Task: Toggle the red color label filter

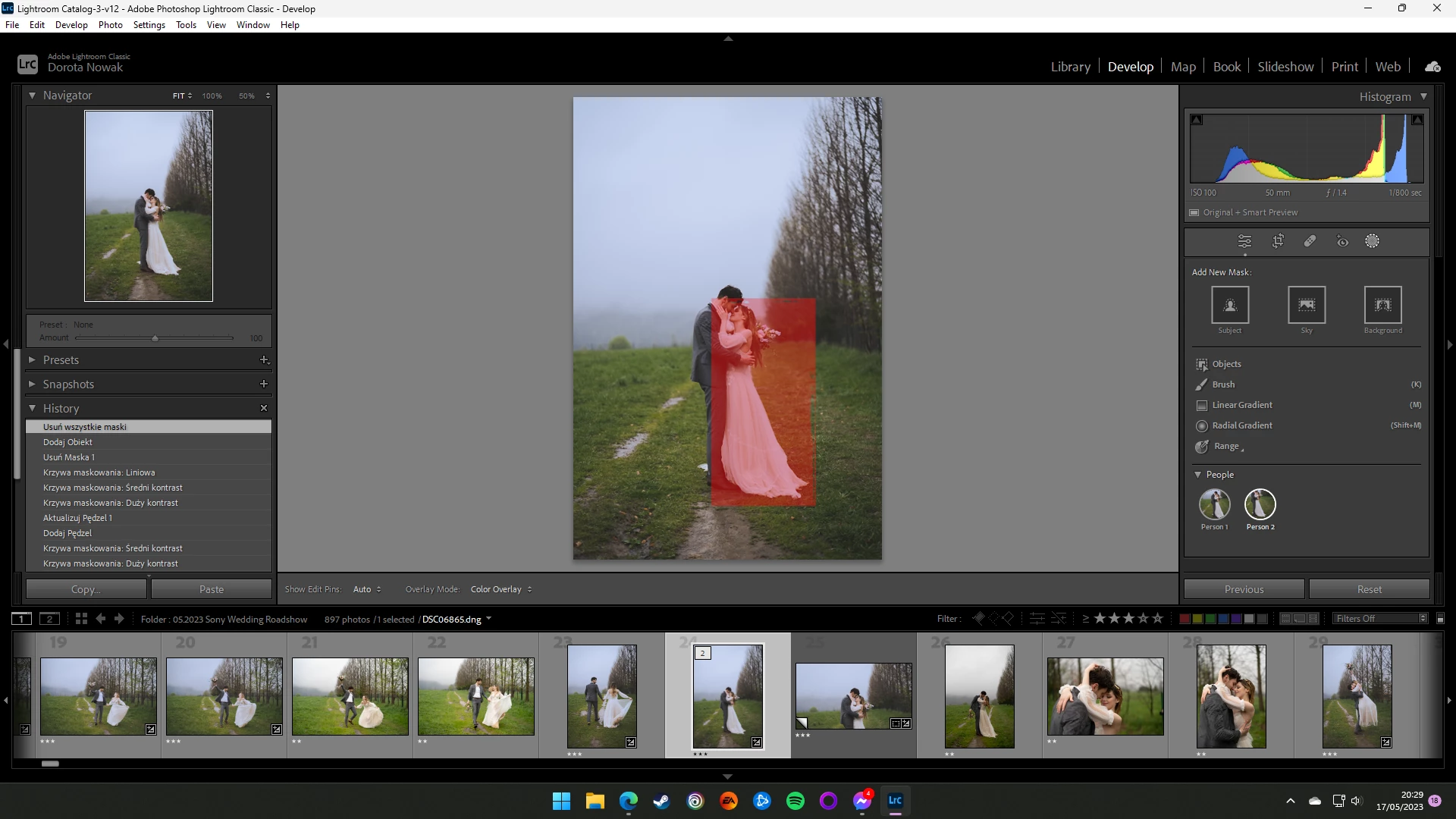Action: point(1185,619)
